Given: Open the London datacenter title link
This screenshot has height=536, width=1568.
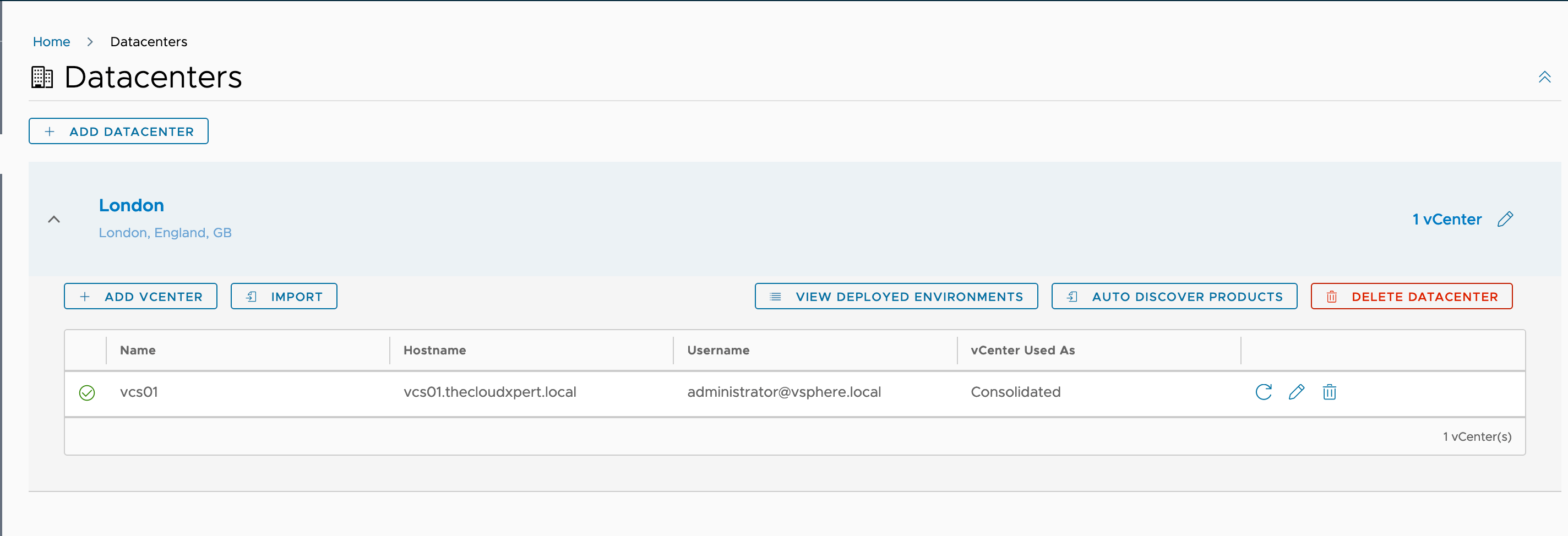Looking at the screenshot, I should (x=132, y=206).
